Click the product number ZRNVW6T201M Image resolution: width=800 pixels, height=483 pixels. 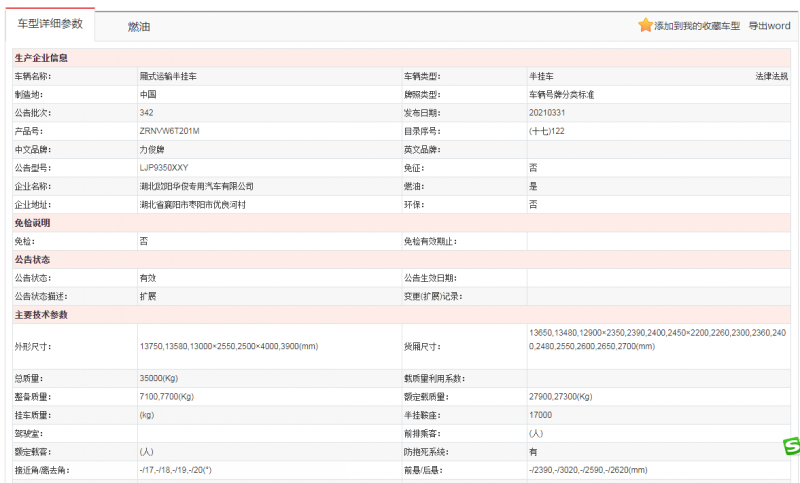170,131
